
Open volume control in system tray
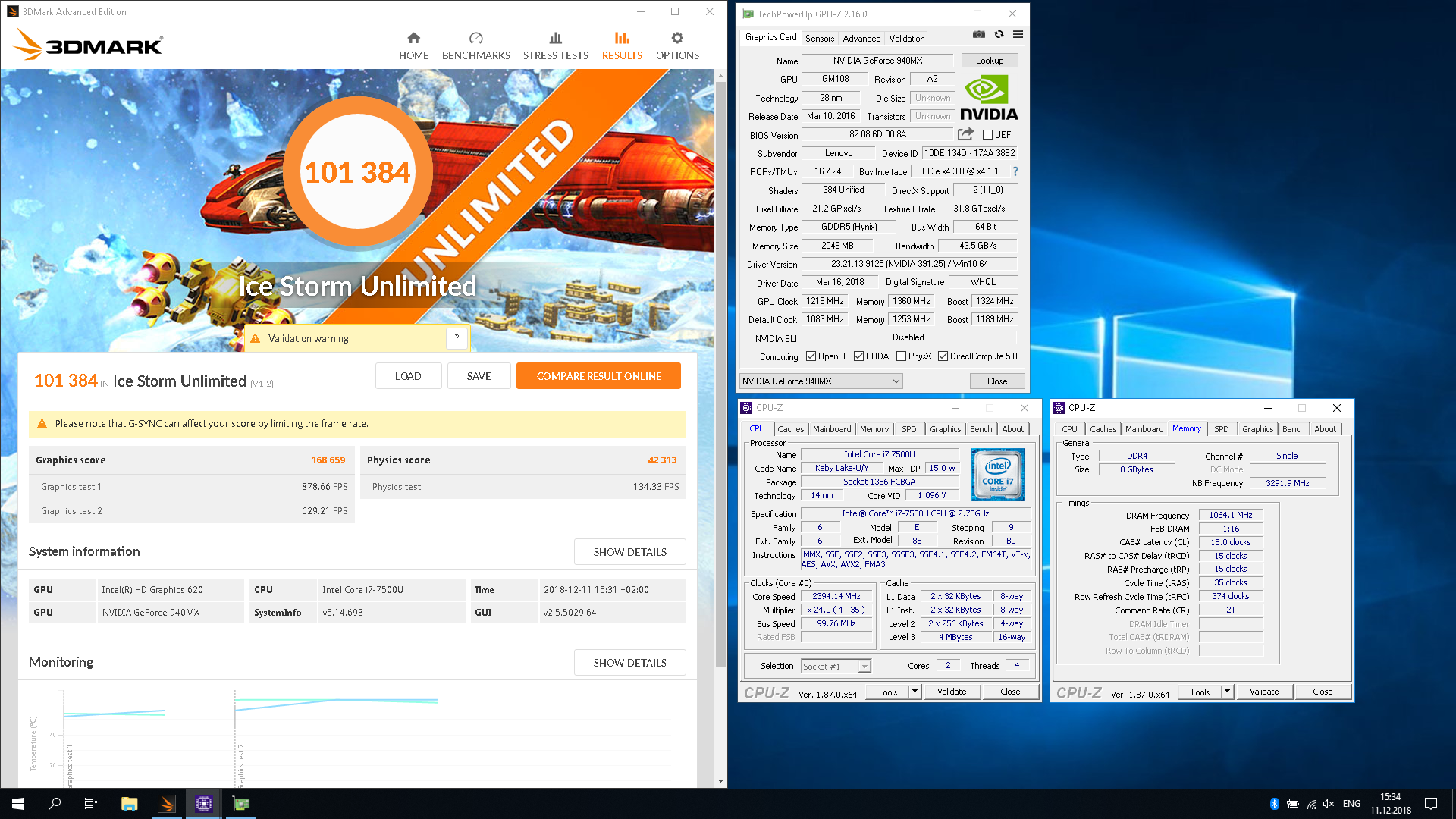1329,804
